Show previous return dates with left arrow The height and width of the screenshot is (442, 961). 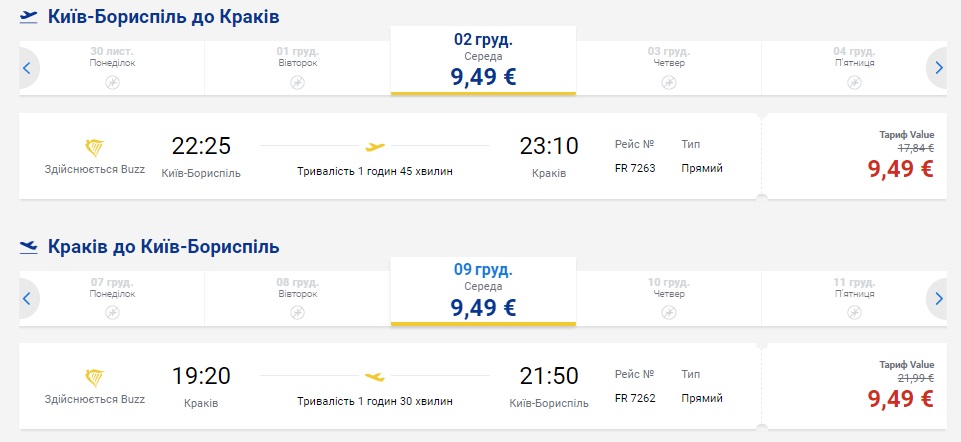28,297
